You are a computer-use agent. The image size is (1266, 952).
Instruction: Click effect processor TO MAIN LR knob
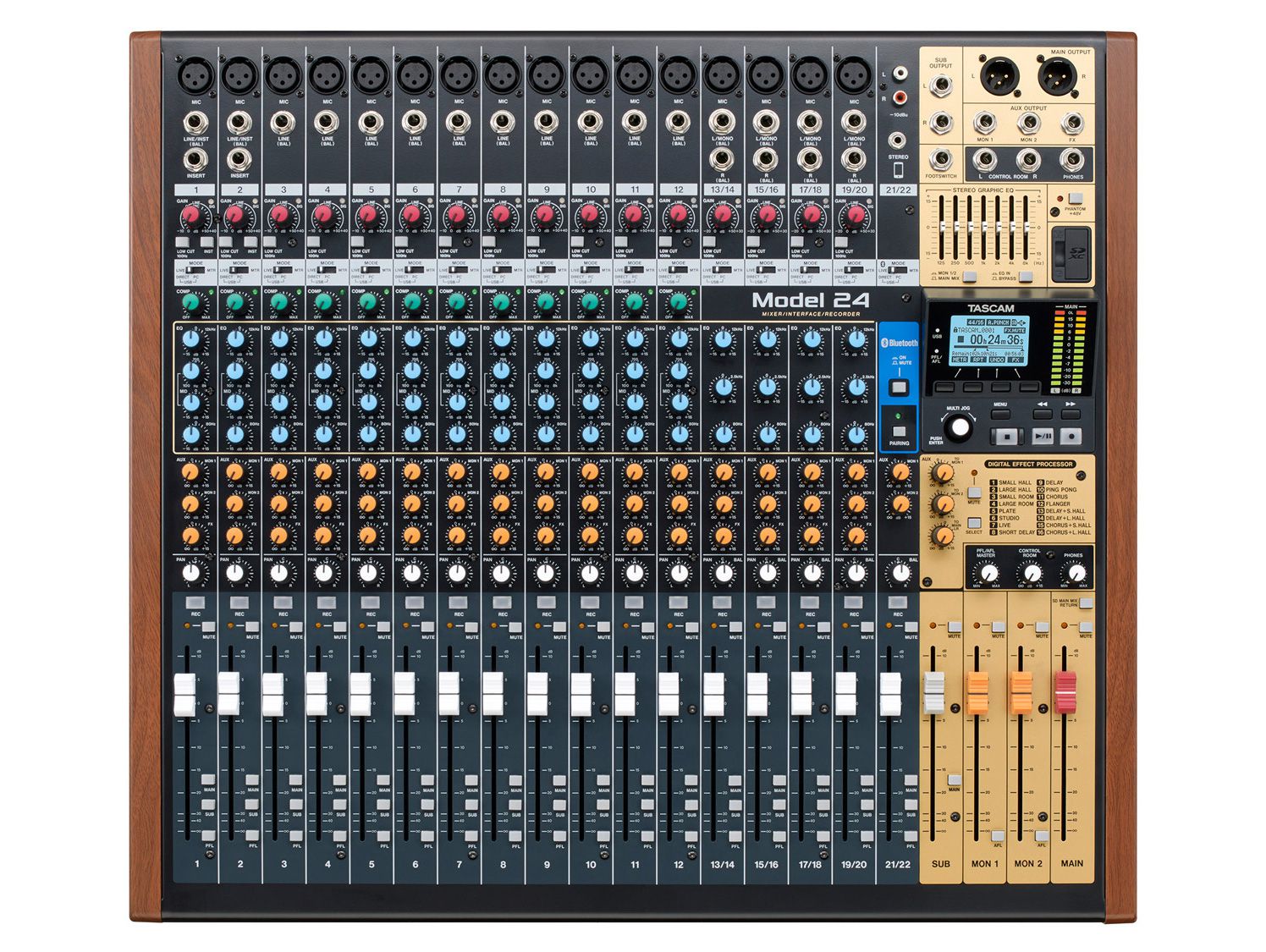pos(942,536)
